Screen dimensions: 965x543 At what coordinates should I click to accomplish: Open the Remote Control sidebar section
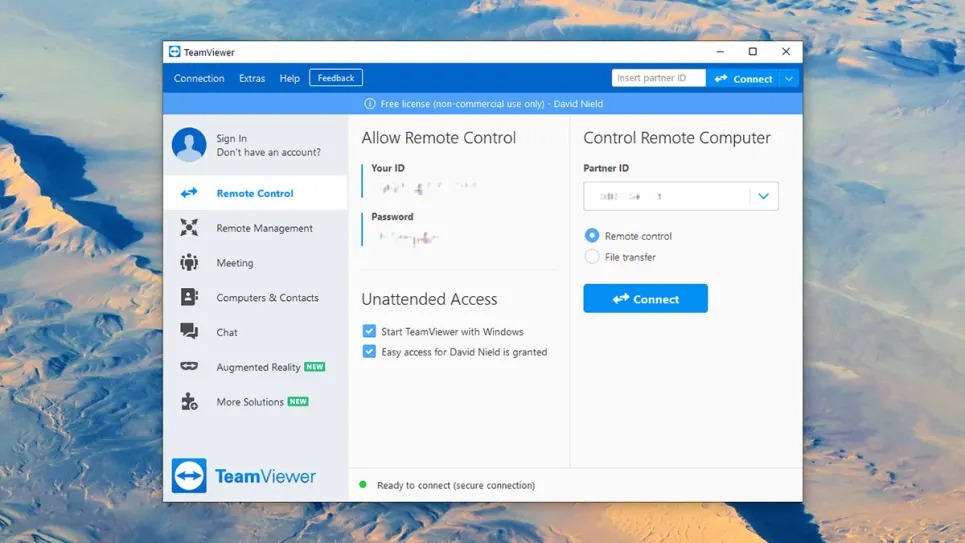pyautogui.click(x=255, y=193)
